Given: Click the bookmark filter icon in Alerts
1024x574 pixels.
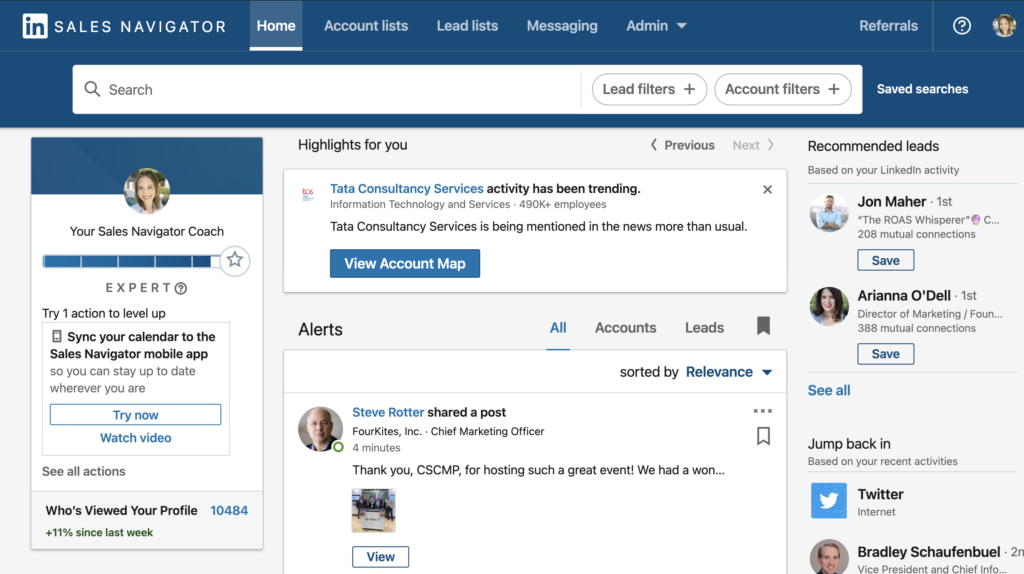Looking at the screenshot, I should (763, 326).
